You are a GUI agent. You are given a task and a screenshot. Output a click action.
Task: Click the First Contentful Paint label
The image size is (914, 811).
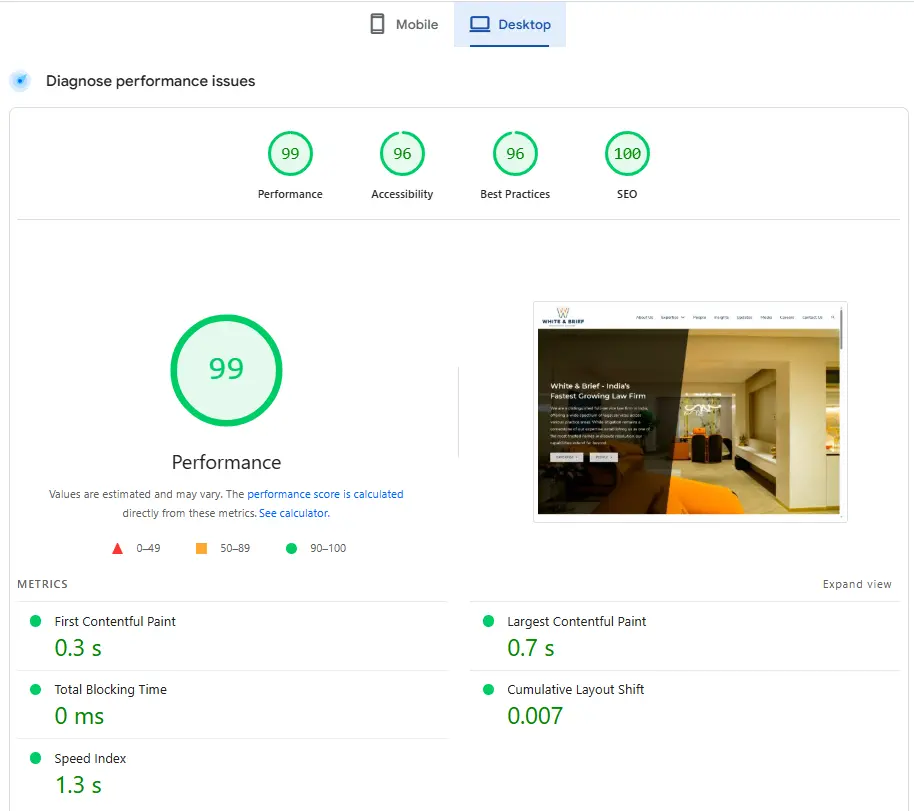[115, 622]
